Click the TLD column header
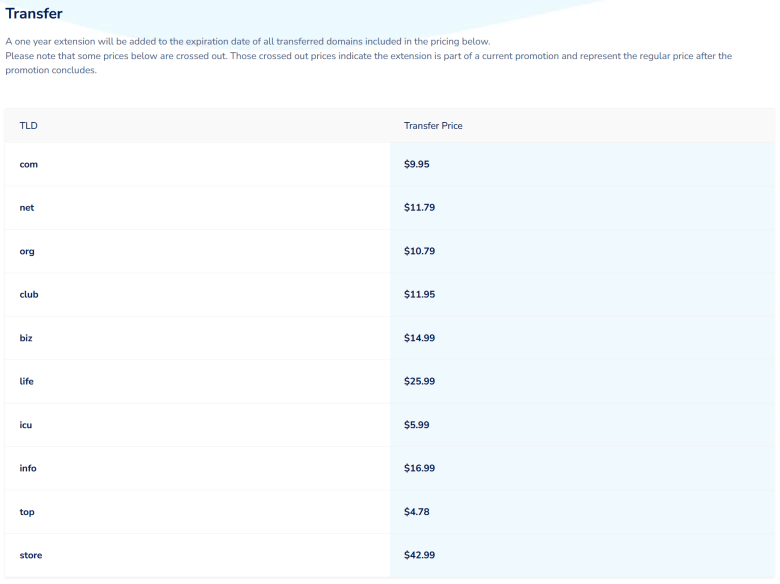The height and width of the screenshot is (584, 780). coord(28,126)
